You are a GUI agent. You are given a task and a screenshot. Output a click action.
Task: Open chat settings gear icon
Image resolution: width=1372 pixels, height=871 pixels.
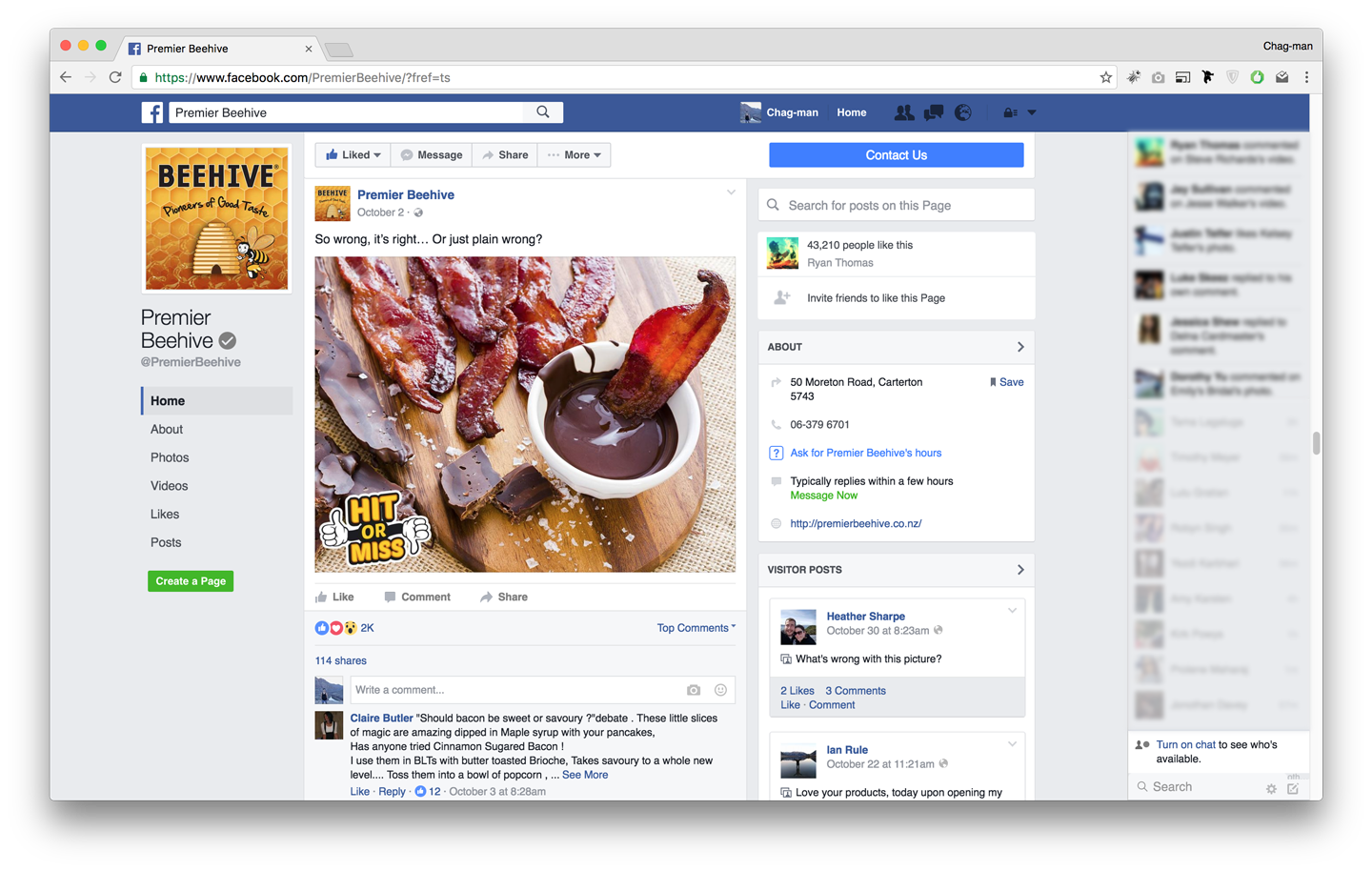(1271, 788)
